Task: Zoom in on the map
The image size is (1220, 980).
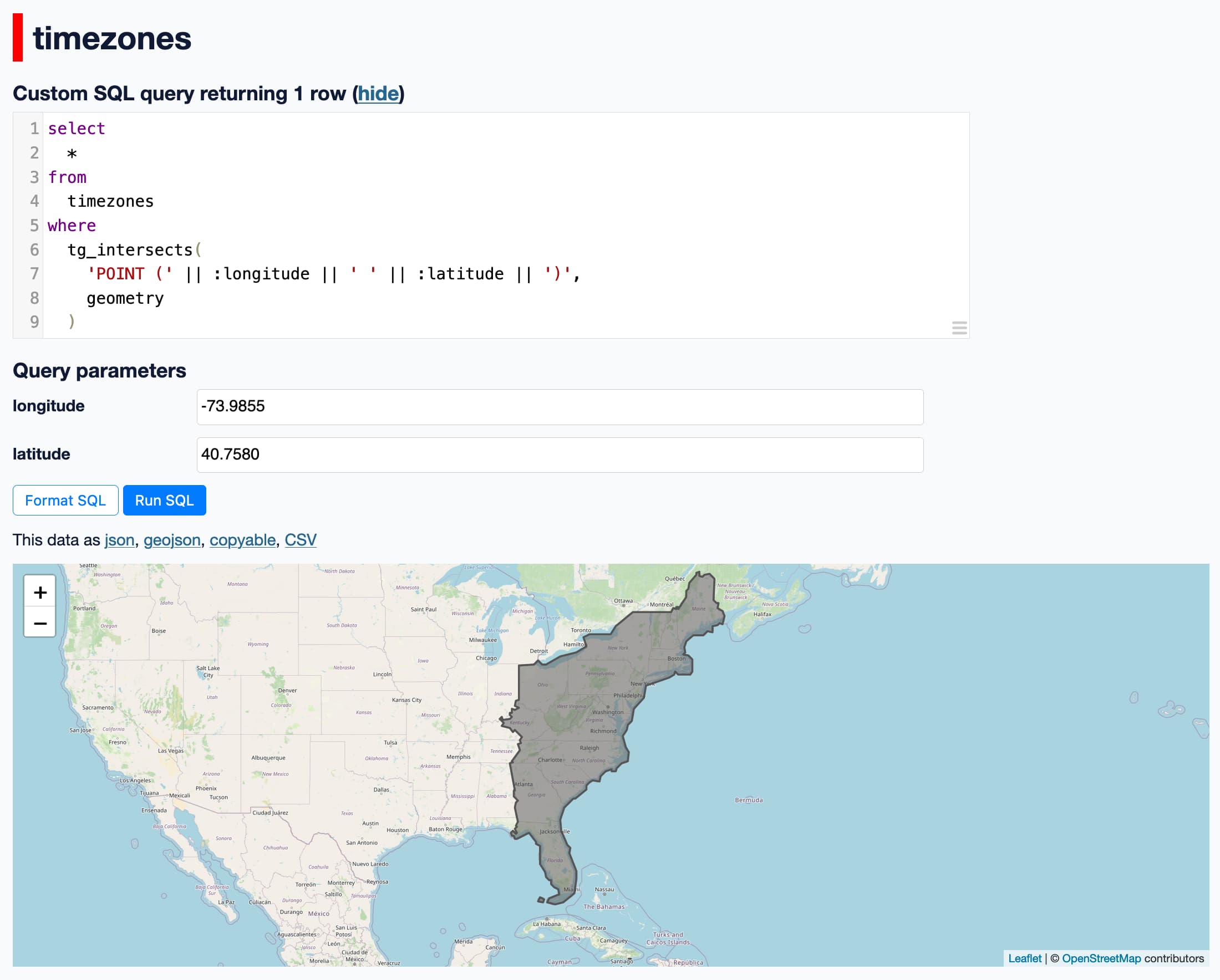Action: coord(39,592)
